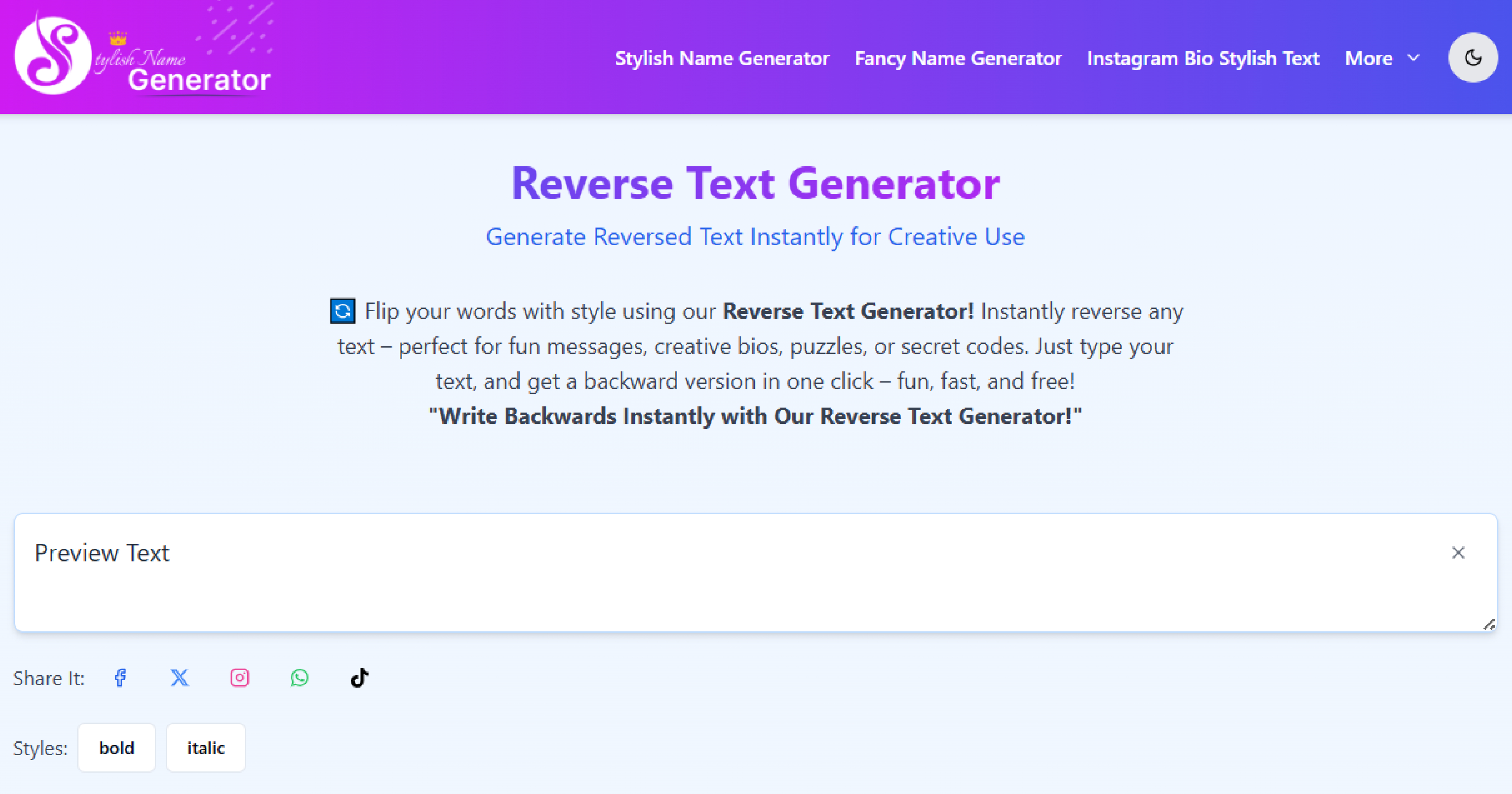Viewport: 1512px width, 794px height.
Task: Share through WhatsApp icon
Action: coord(299,678)
